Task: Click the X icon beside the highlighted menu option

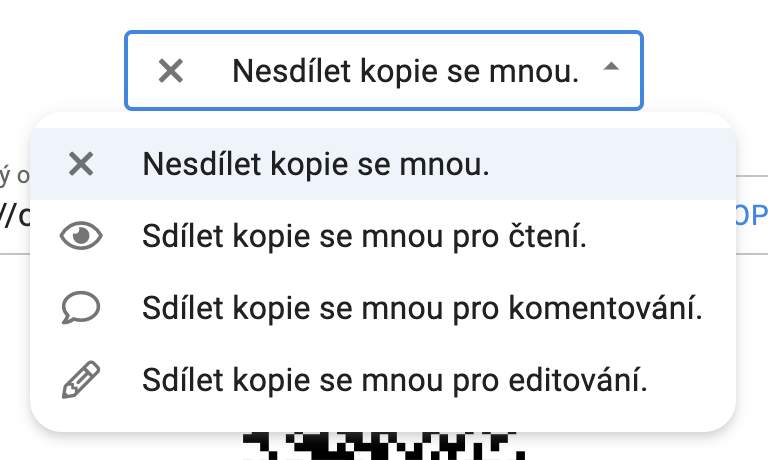Action: (81, 164)
